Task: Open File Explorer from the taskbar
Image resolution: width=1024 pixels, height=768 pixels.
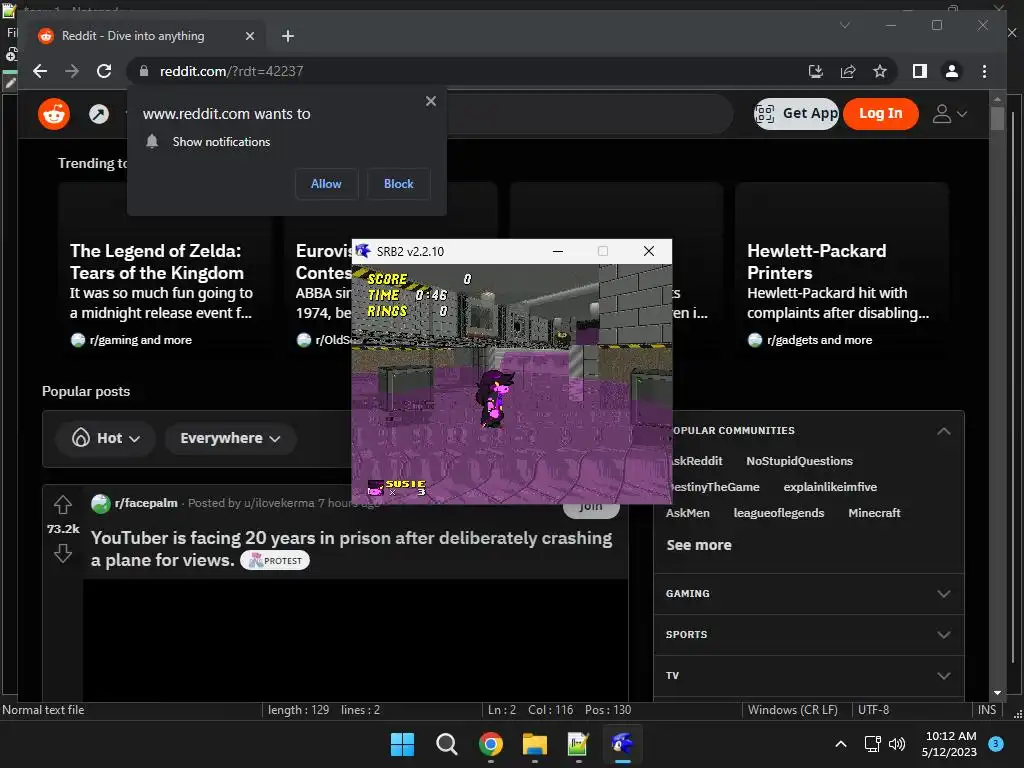Action: tap(534, 744)
